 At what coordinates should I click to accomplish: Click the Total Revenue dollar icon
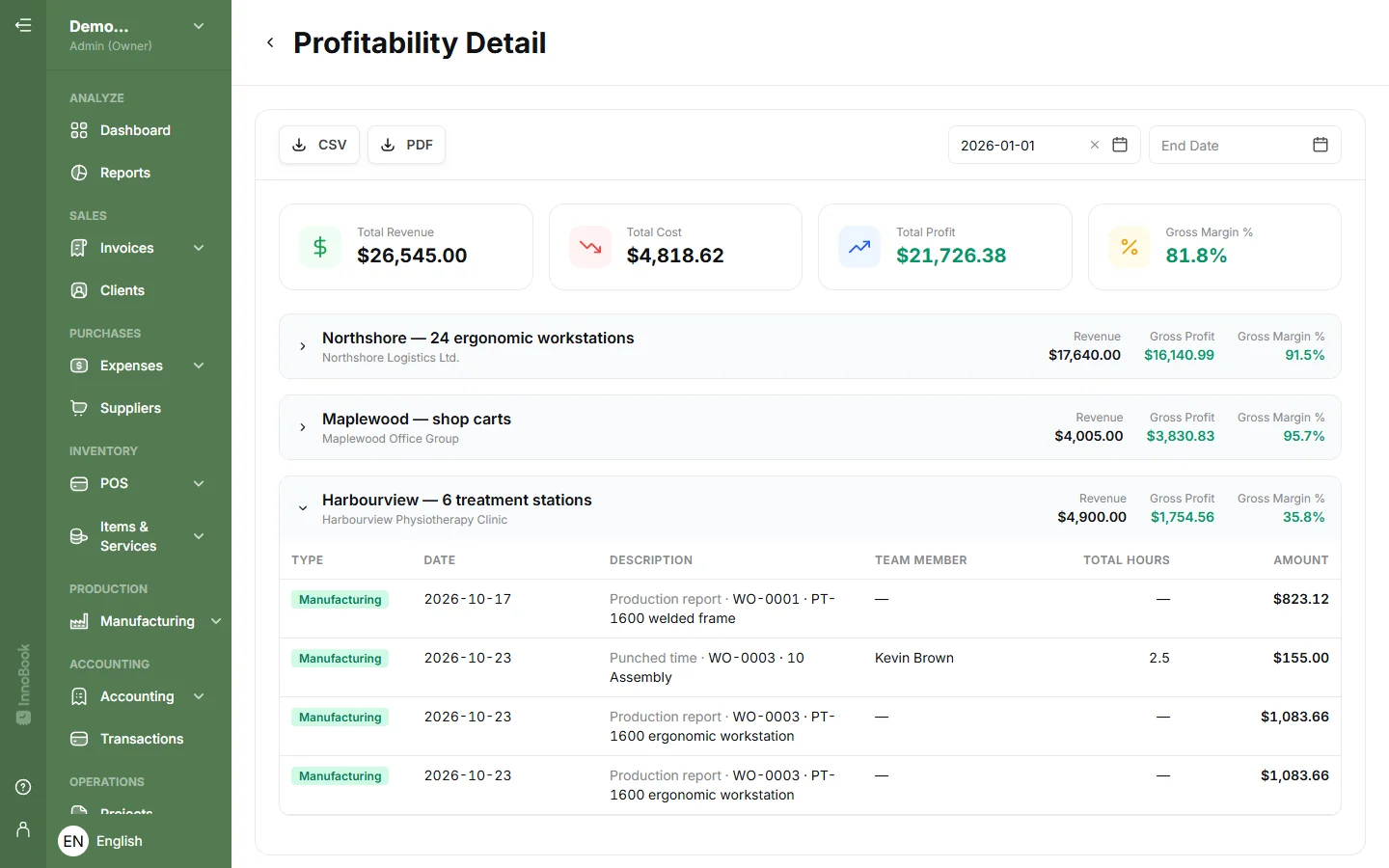[x=320, y=247]
